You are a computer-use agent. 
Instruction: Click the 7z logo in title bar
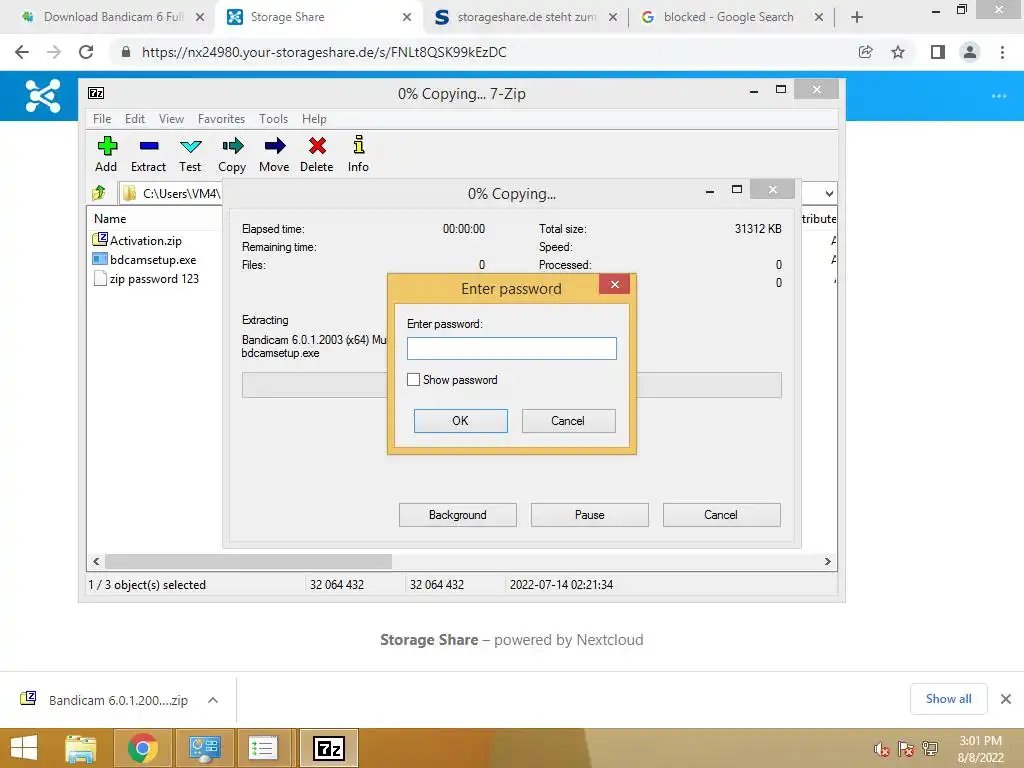click(96, 93)
